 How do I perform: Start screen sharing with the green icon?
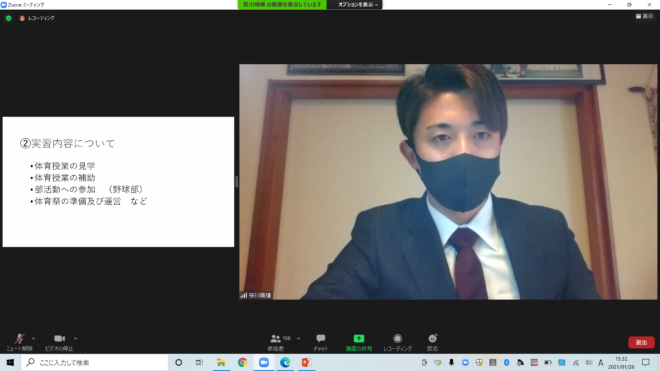(x=359, y=342)
